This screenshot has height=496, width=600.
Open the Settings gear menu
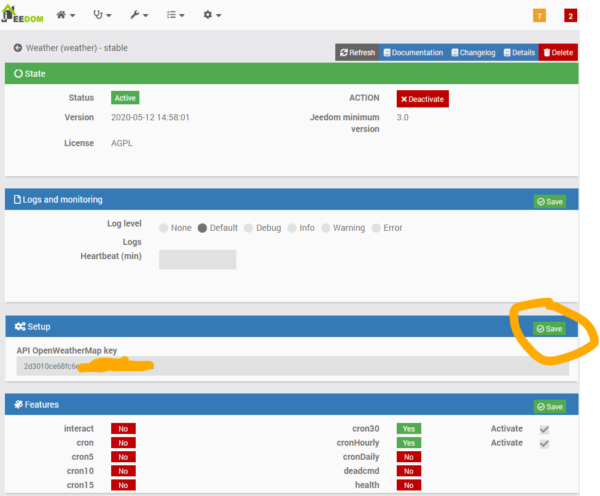(212, 16)
